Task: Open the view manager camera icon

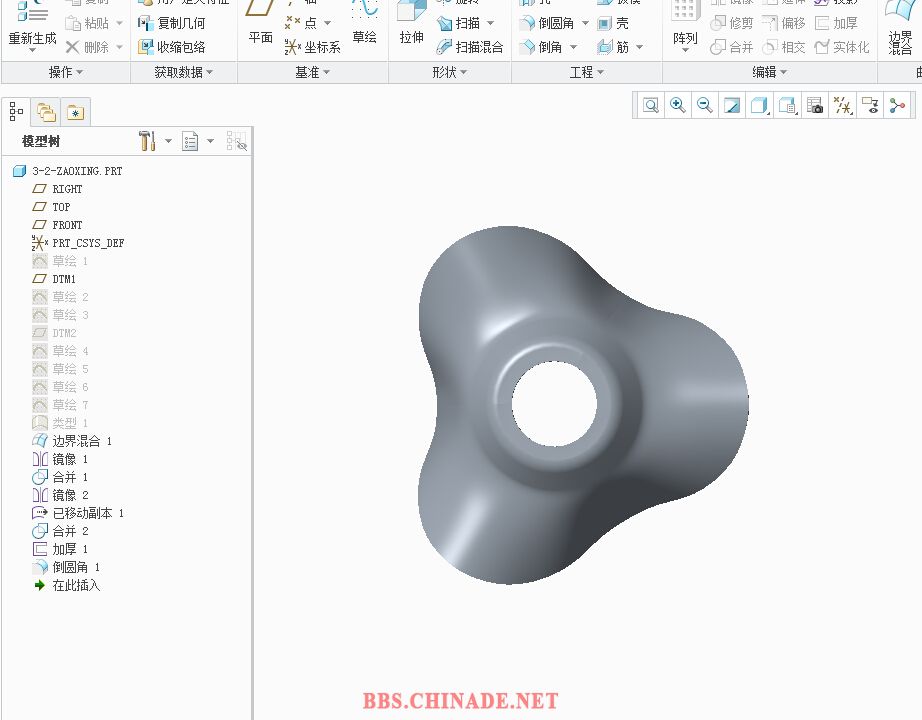Action: pos(814,105)
